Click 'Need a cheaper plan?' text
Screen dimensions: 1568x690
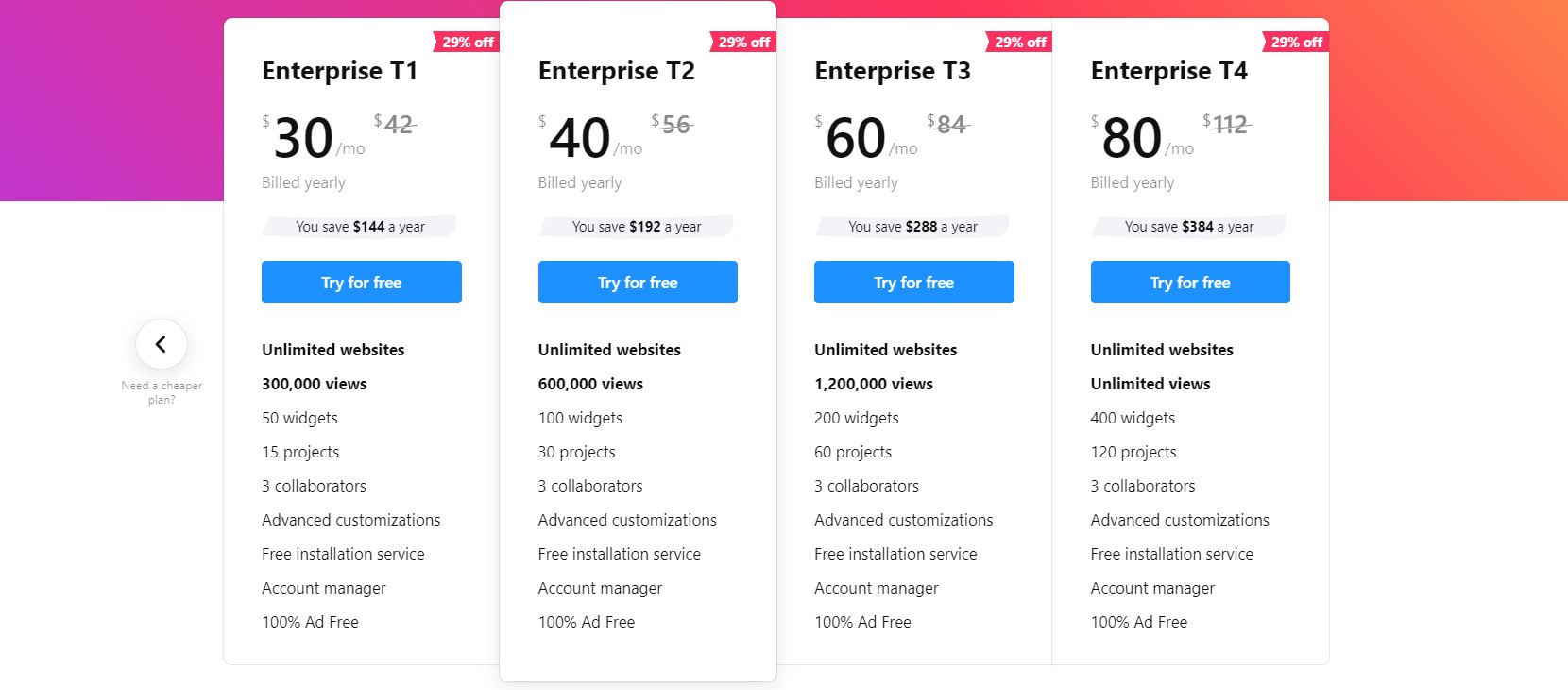162,392
